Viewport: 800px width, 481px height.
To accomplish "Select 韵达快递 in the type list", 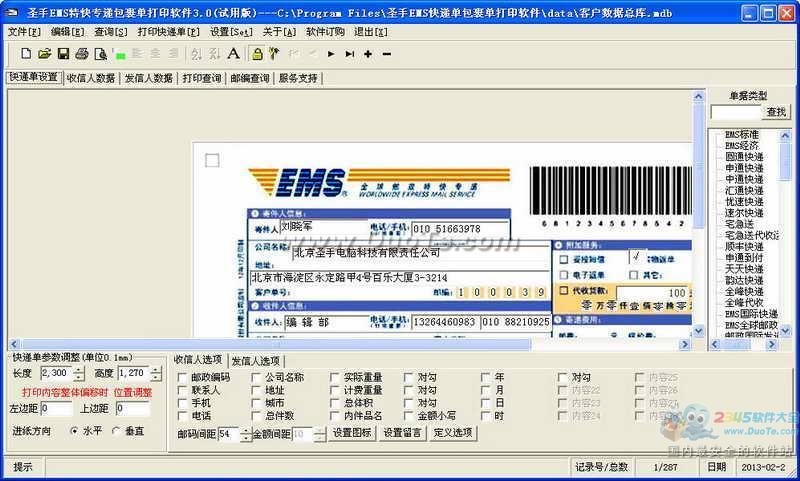I will 744,280.
